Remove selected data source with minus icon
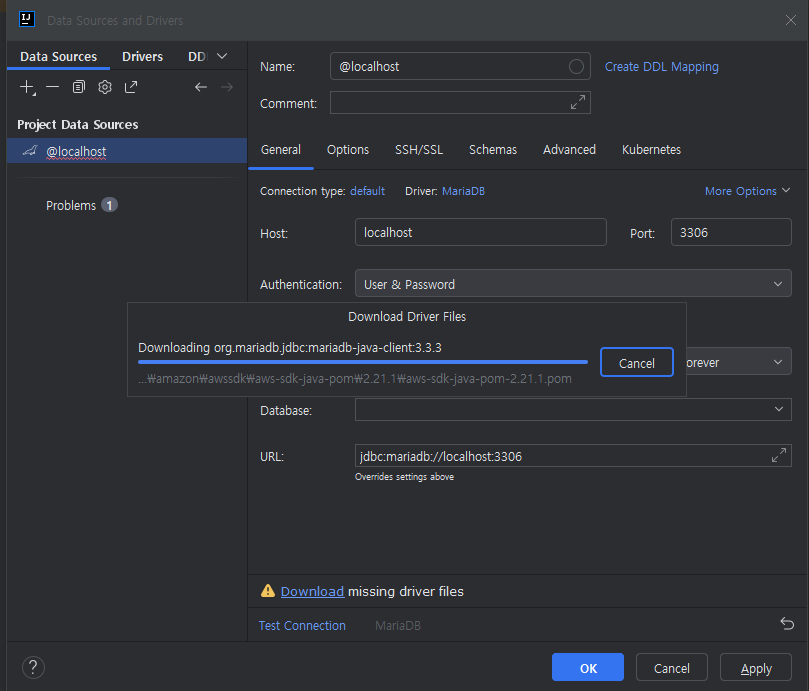 (53, 87)
